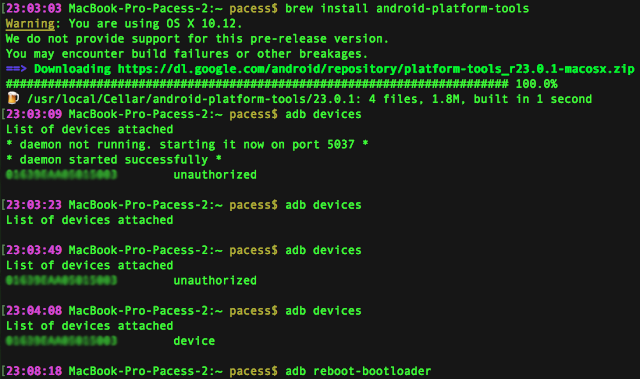
Task: Click the 23:04:08 prompt timestamp
Action: [x=34, y=310]
